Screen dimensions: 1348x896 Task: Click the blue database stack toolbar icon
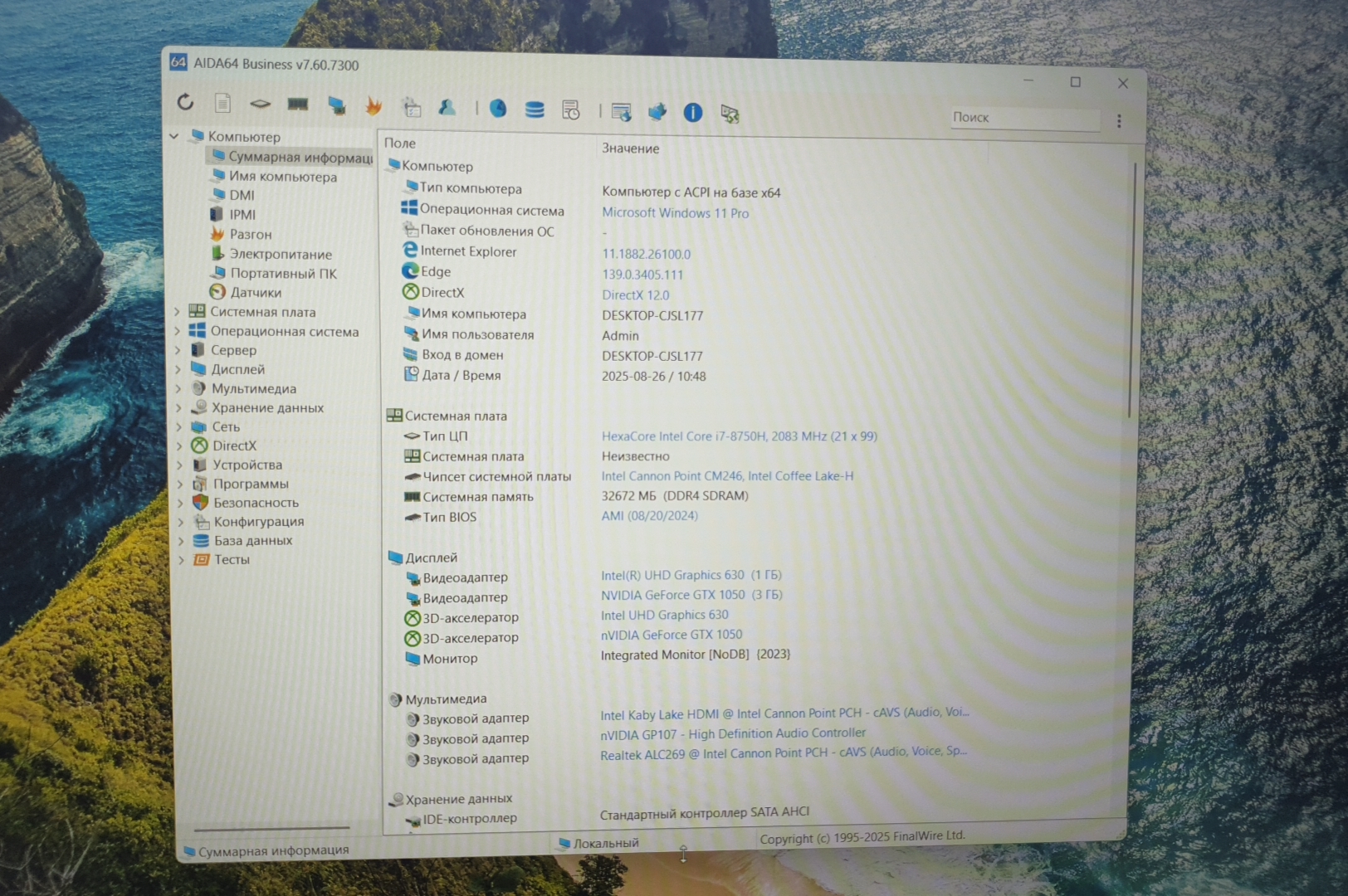[535, 109]
